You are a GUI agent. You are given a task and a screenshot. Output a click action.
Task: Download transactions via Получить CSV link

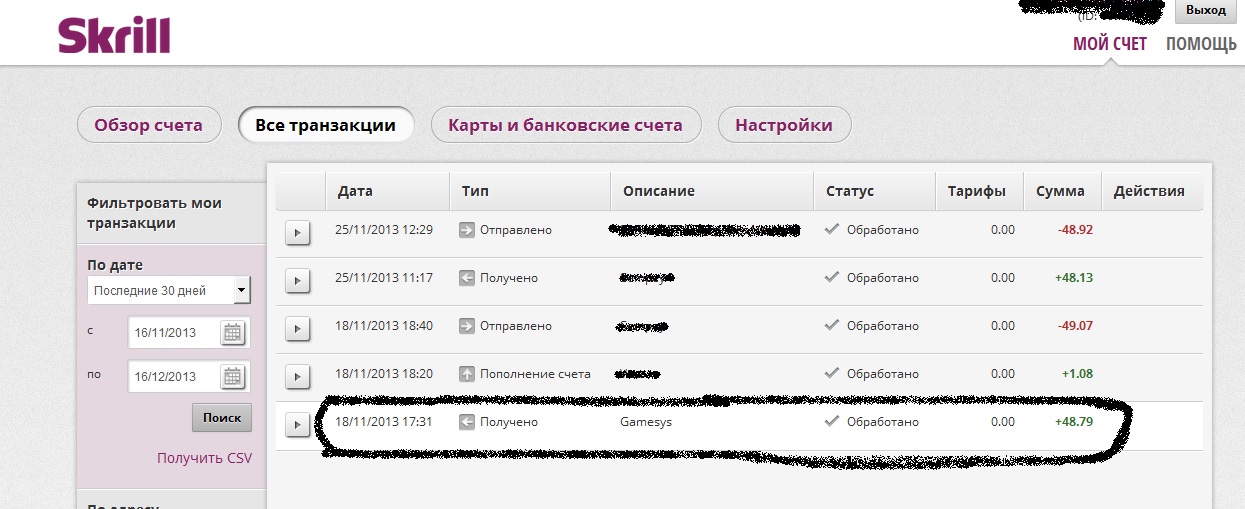click(204, 458)
